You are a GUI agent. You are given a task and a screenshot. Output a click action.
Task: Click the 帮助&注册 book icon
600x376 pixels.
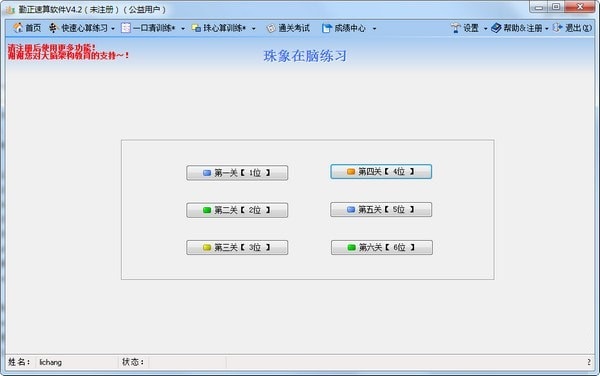[496, 28]
